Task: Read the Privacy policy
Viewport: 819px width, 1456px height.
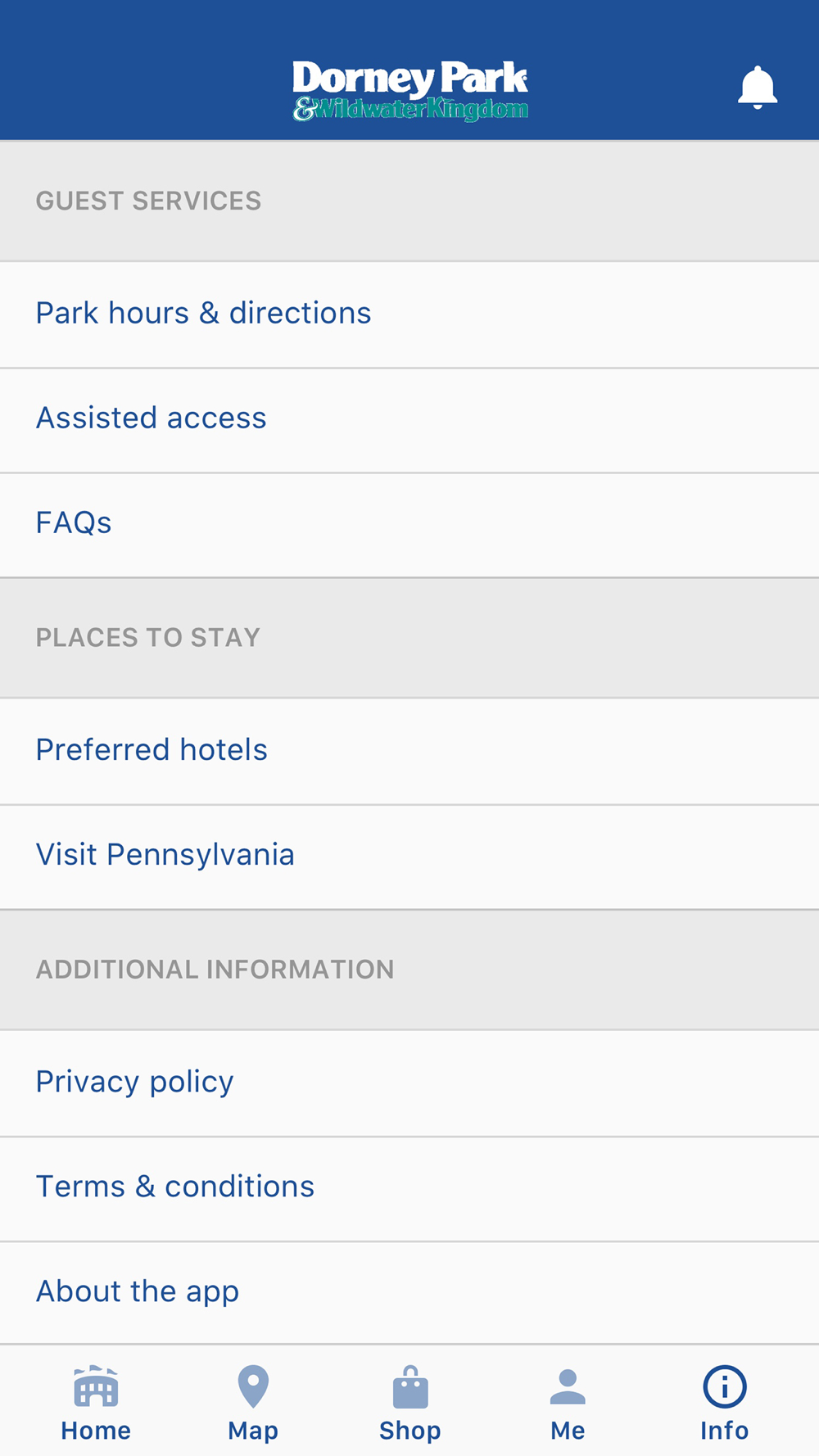Action: (135, 1082)
